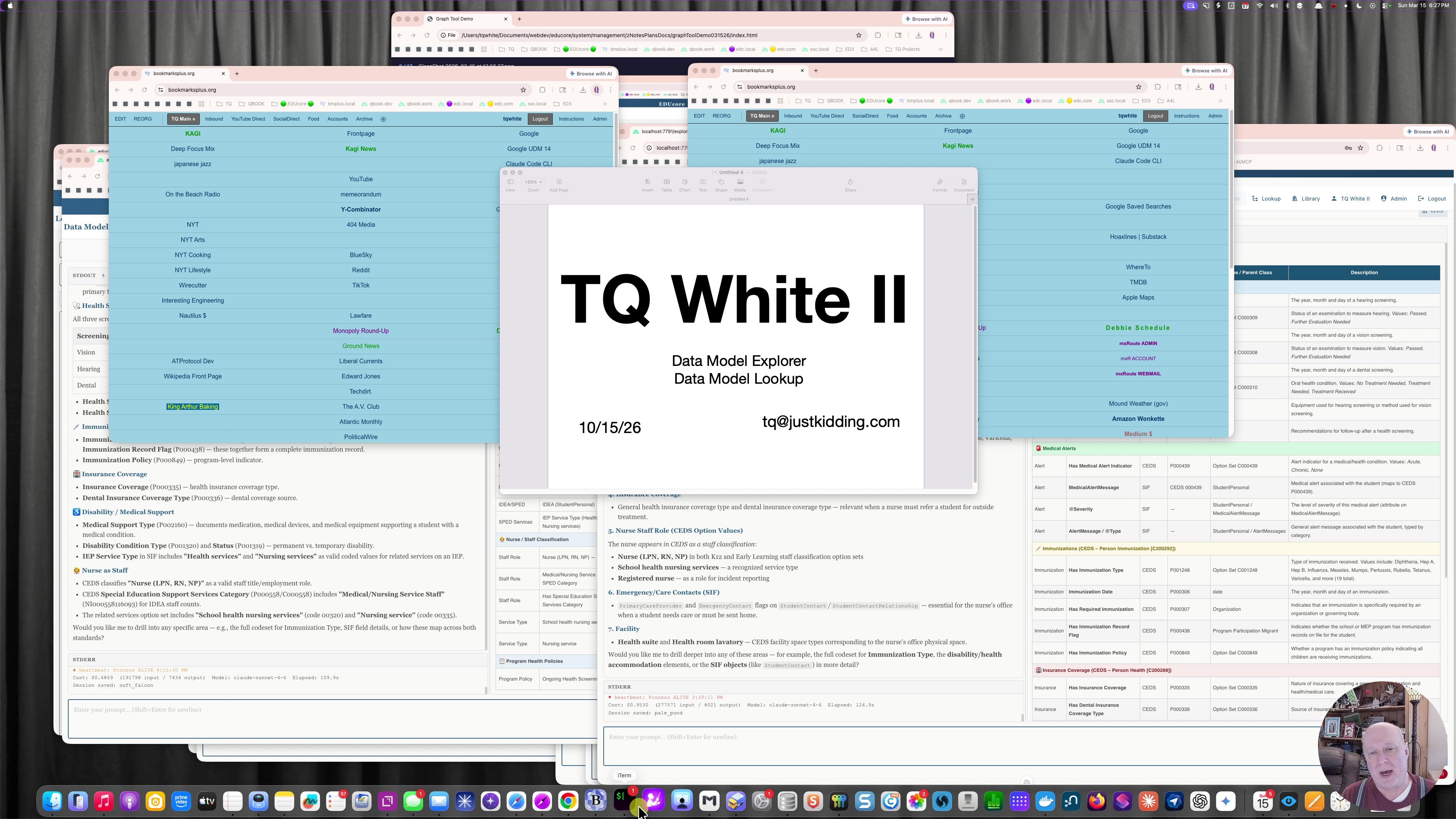
Task: Click Logout button in left bookmarksplus window
Action: point(540,119)
